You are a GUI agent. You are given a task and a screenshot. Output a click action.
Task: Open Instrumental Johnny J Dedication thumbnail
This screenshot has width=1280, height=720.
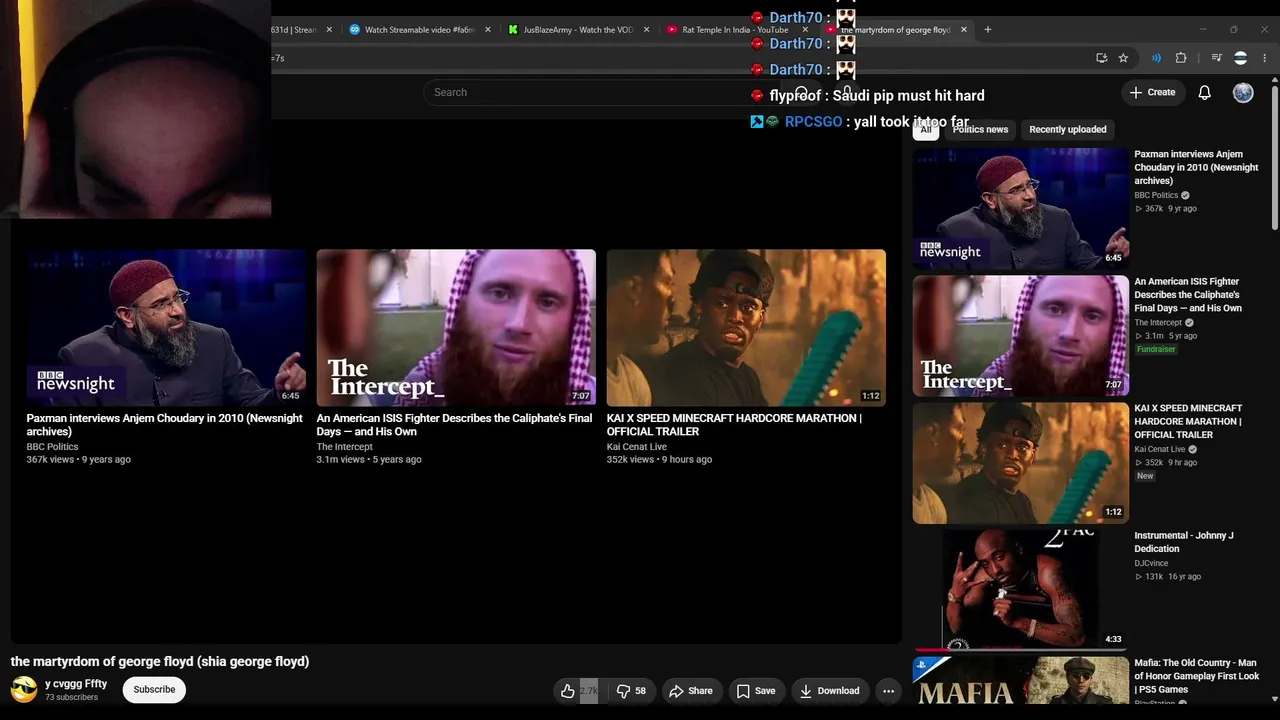[x=1020, y=590]
